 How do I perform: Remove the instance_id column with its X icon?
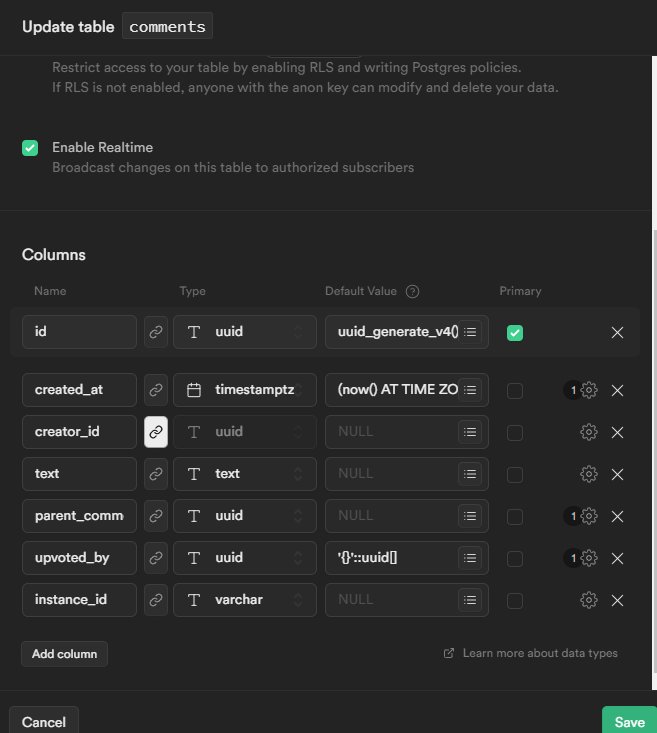click(x=617, y=600)
